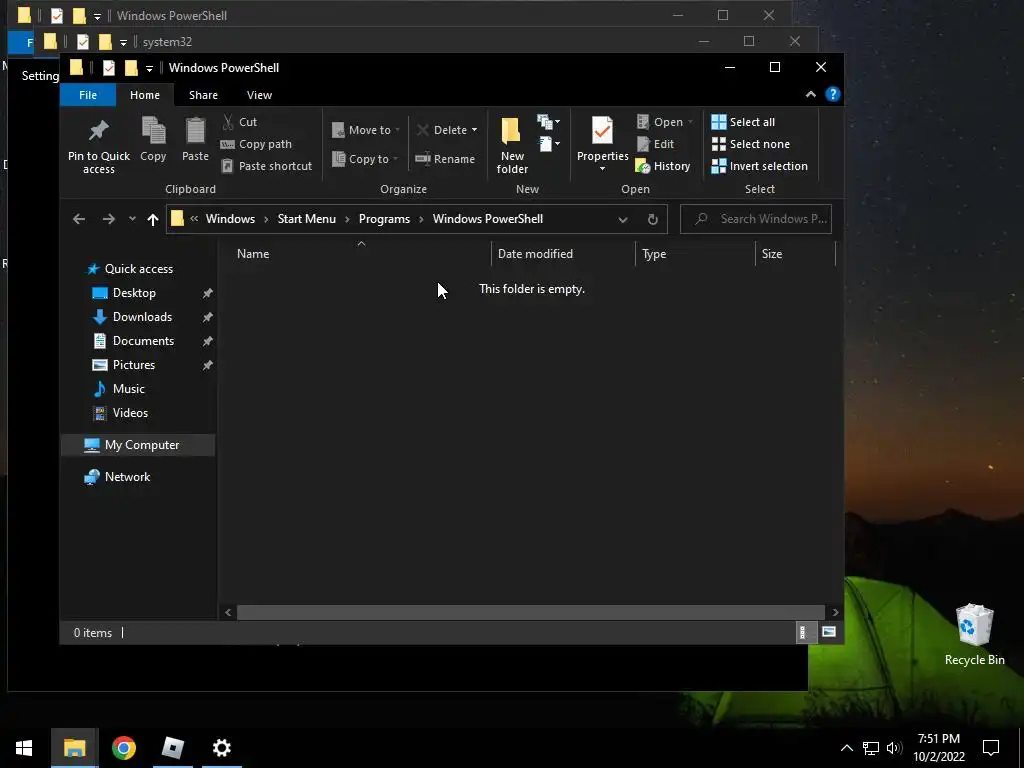Screen dimensions: 1024x768
Task: Switch to the Home ribbon tab
Action: tap(145, 95)
